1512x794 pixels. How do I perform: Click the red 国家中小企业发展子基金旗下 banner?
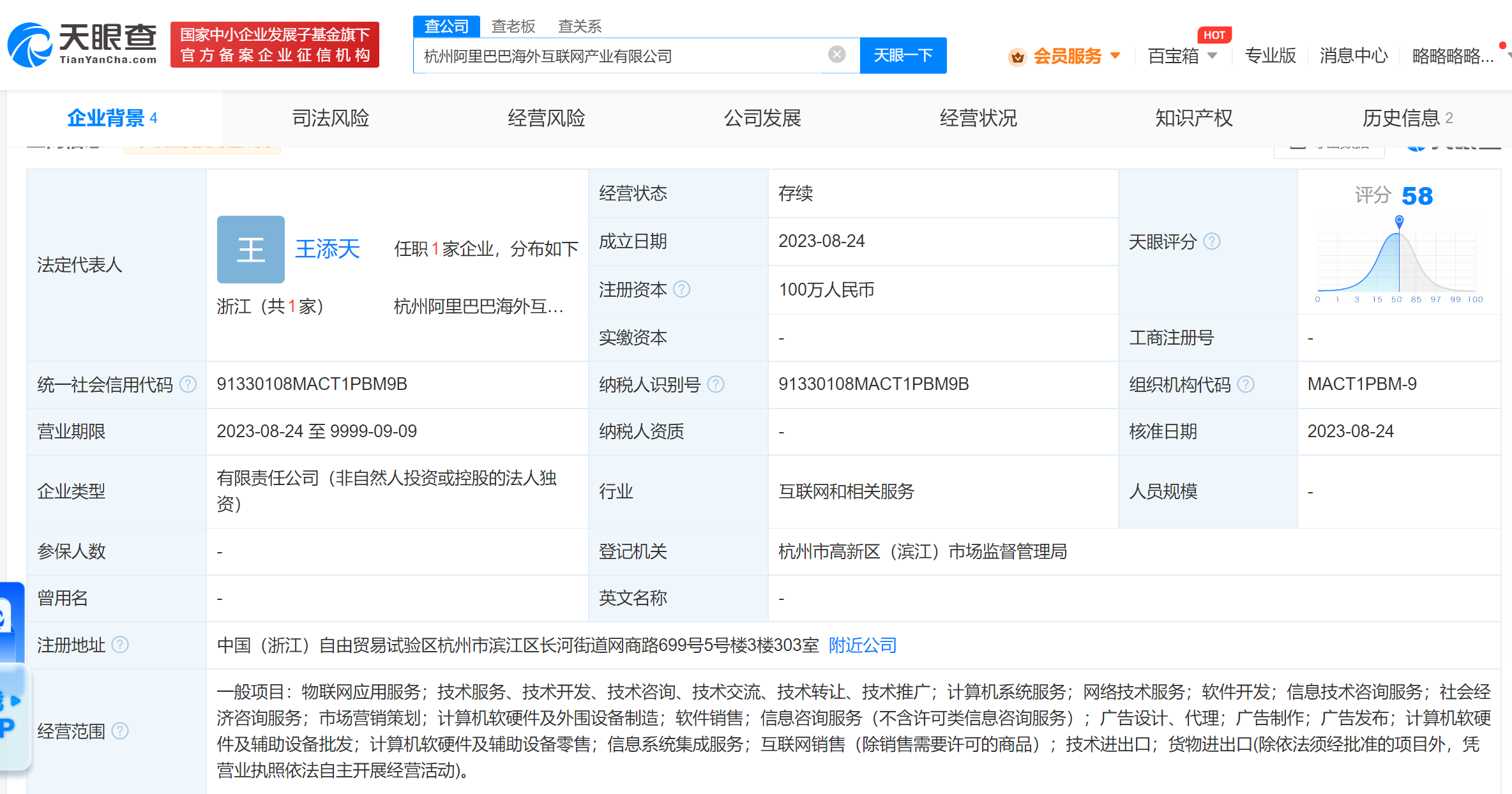275,45
